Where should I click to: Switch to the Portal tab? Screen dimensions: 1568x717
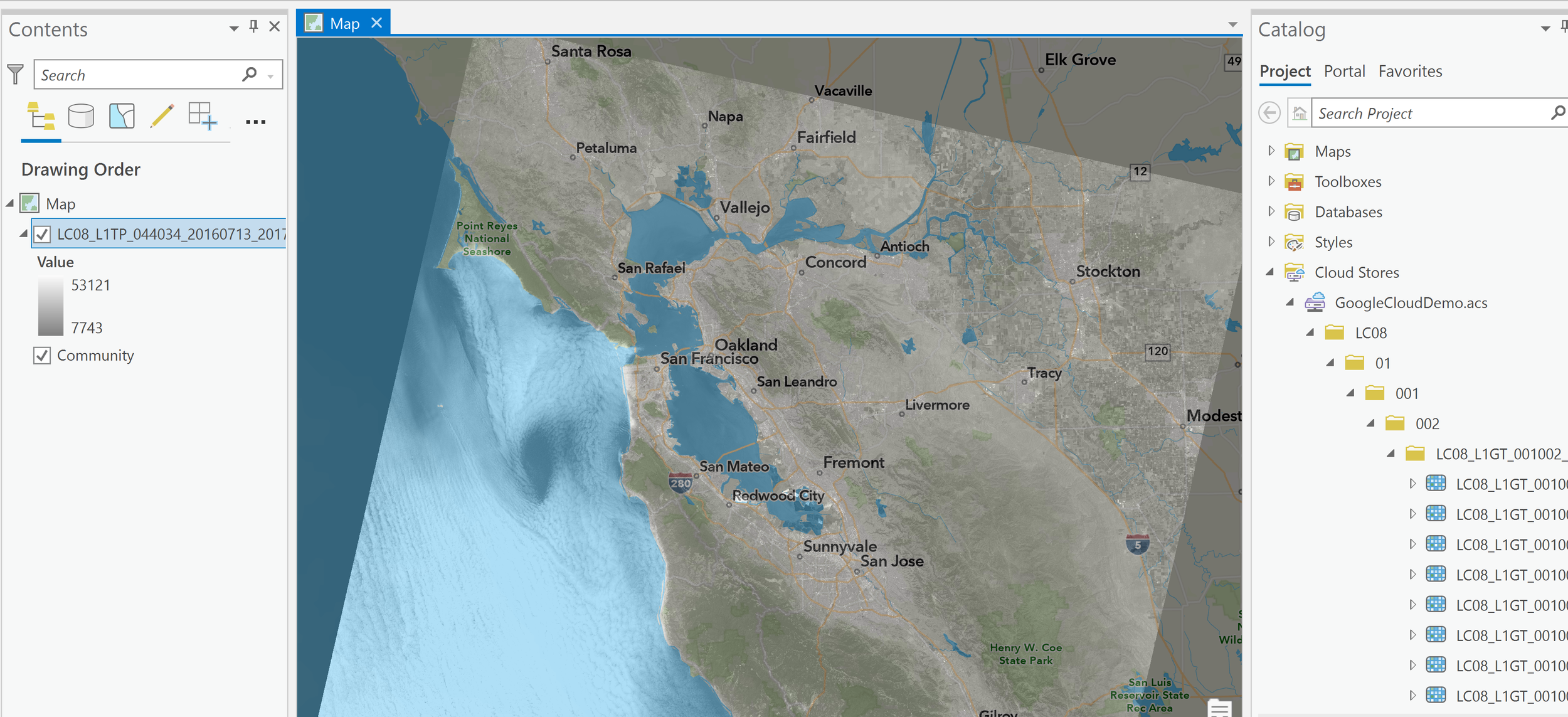click(1344, 72)
